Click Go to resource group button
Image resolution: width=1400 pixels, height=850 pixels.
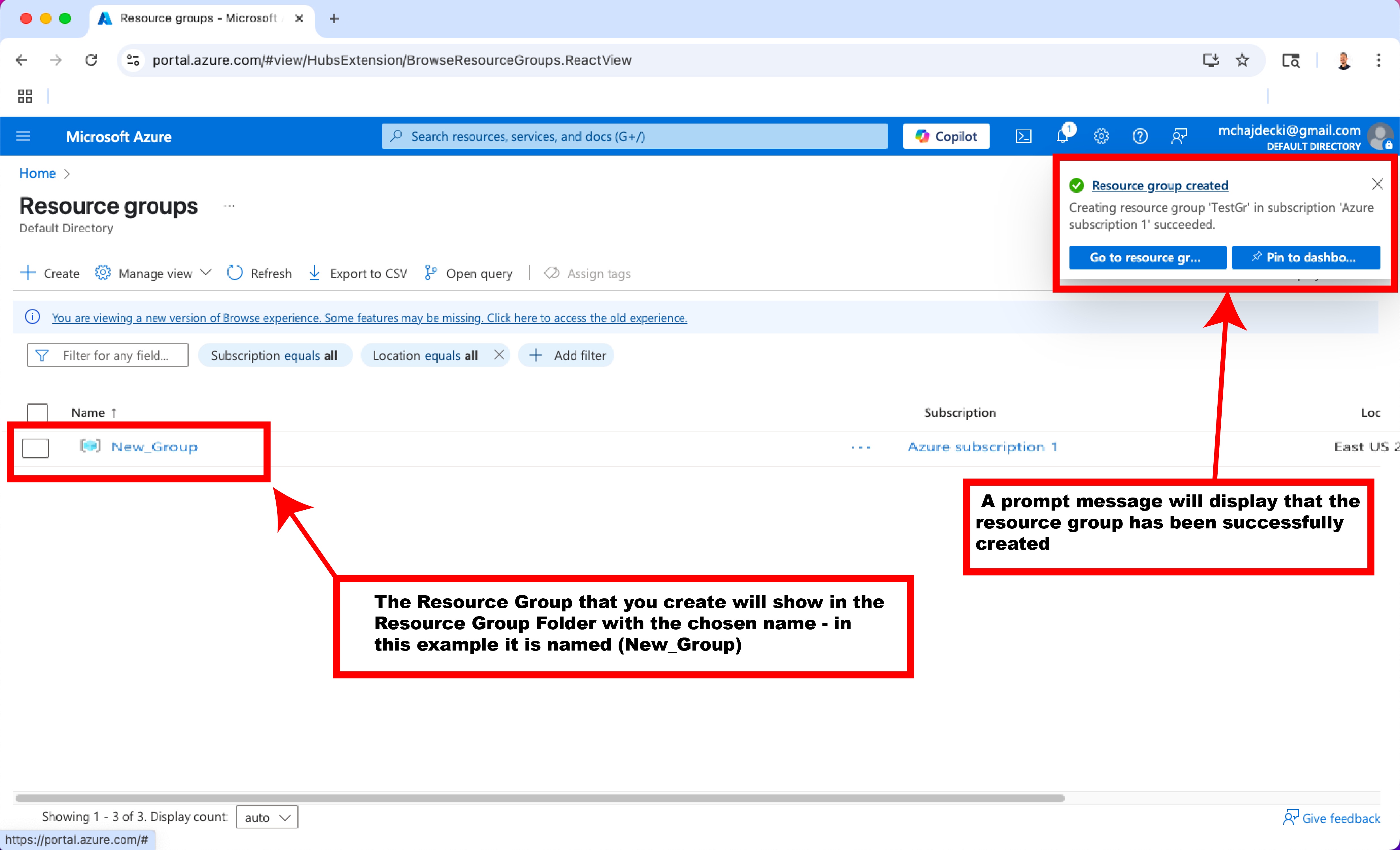point(1148,258)
